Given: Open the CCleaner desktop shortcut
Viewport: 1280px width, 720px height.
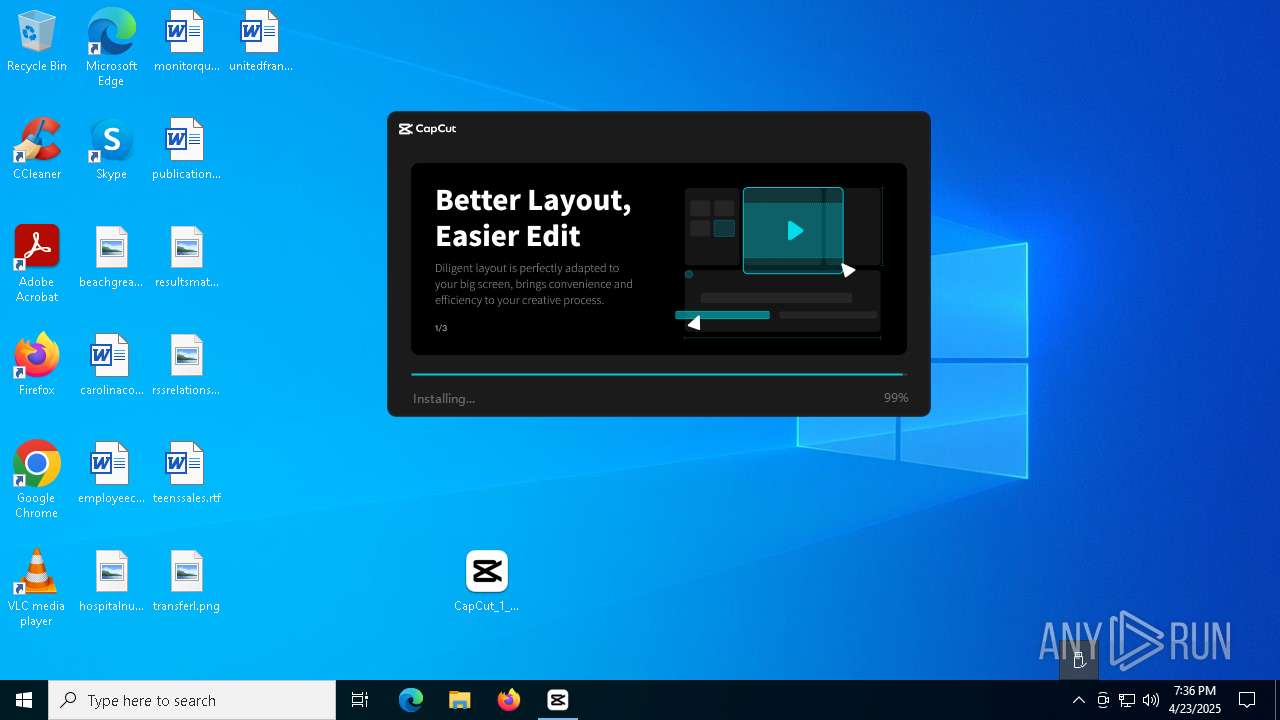Looking at the screenshot, I should [x=37, y=150].
